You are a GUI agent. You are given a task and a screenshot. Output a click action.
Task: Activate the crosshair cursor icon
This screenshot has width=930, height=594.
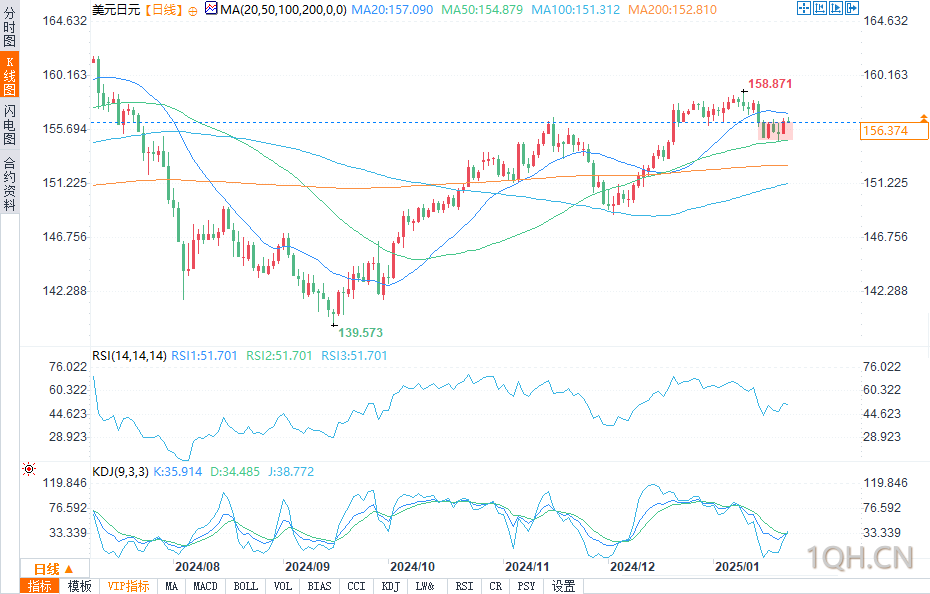click(804, 8)
